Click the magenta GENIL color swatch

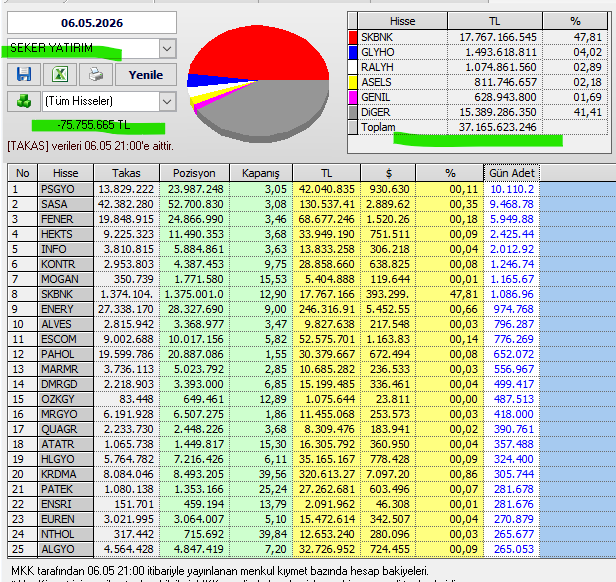[x=353, y=97]
